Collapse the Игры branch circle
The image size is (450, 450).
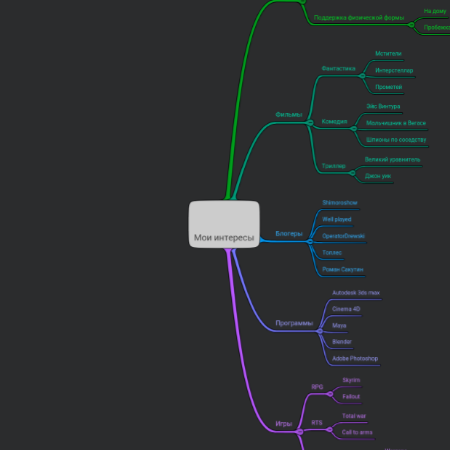point(300,432)
